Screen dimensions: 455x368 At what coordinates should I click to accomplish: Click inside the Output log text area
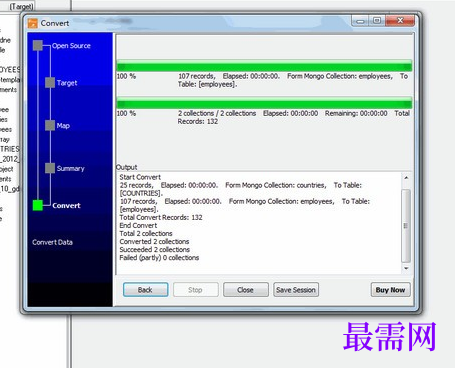point(259,223)
